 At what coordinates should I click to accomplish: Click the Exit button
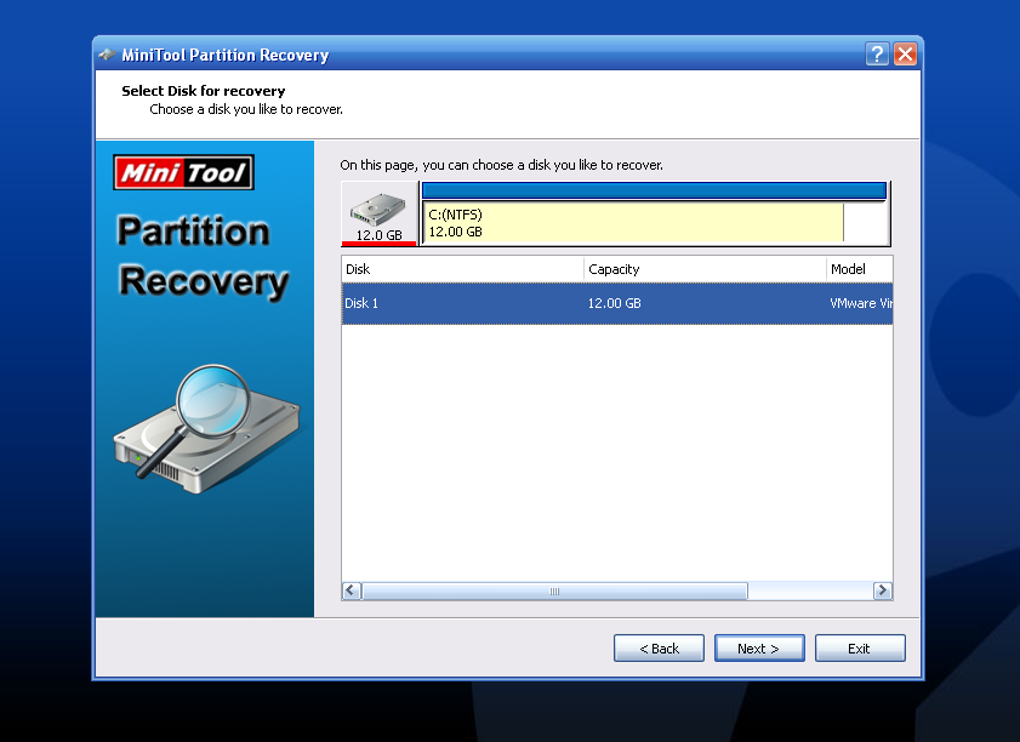pos(859,648)
